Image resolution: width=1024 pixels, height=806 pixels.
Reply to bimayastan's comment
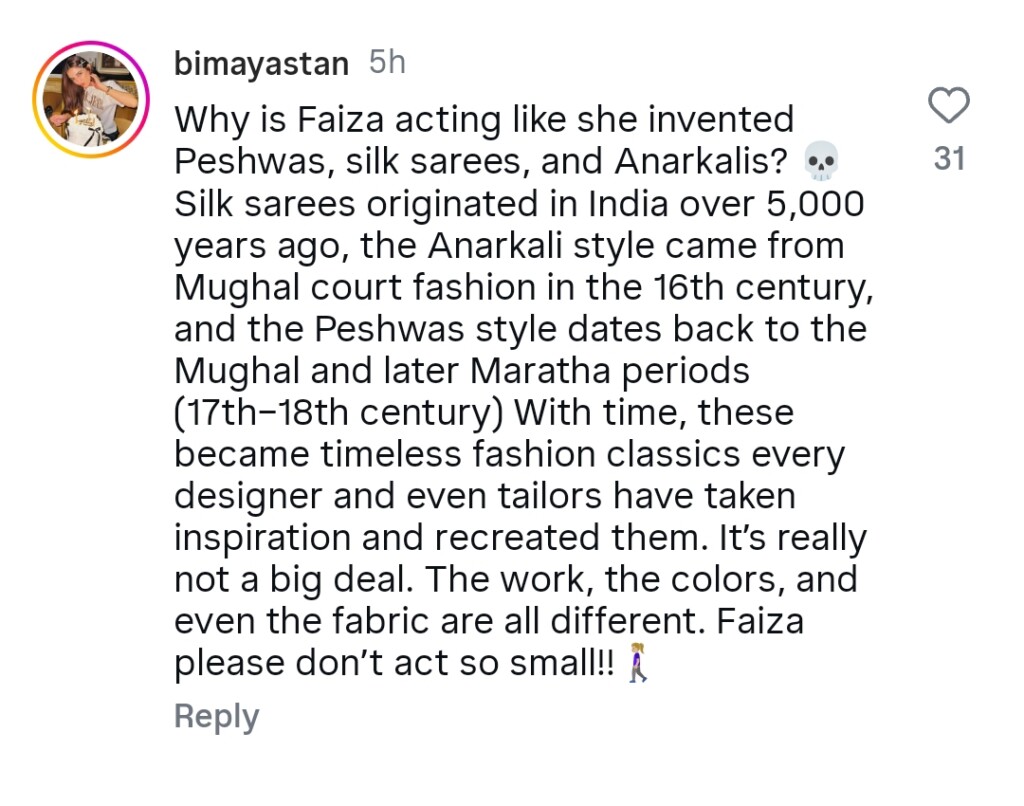(x=216, y=716)
